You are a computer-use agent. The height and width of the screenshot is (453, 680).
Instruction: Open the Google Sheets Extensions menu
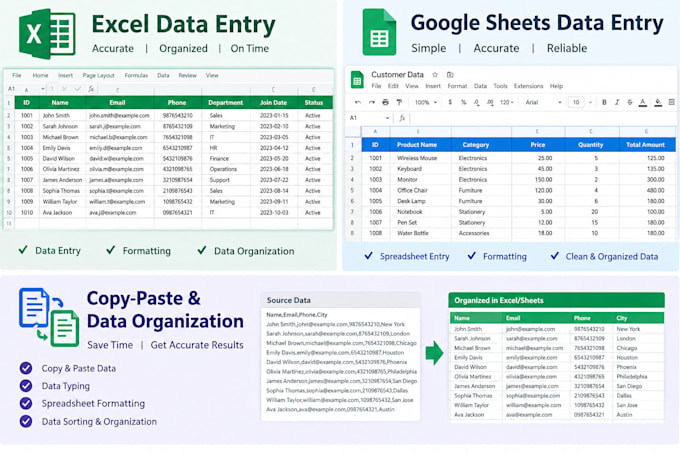[528, 86]
